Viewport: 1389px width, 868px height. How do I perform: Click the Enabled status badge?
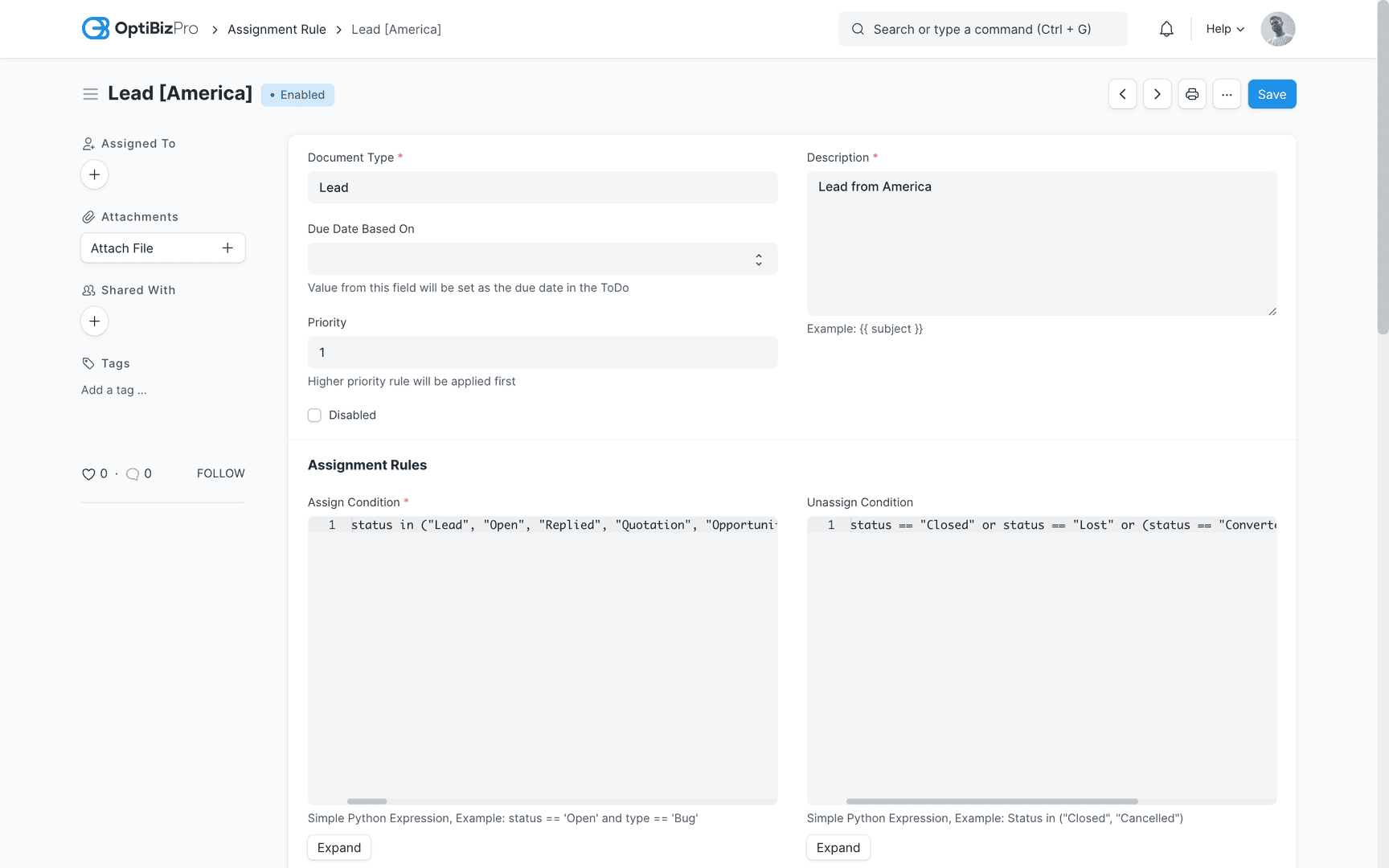pos(297,94)
